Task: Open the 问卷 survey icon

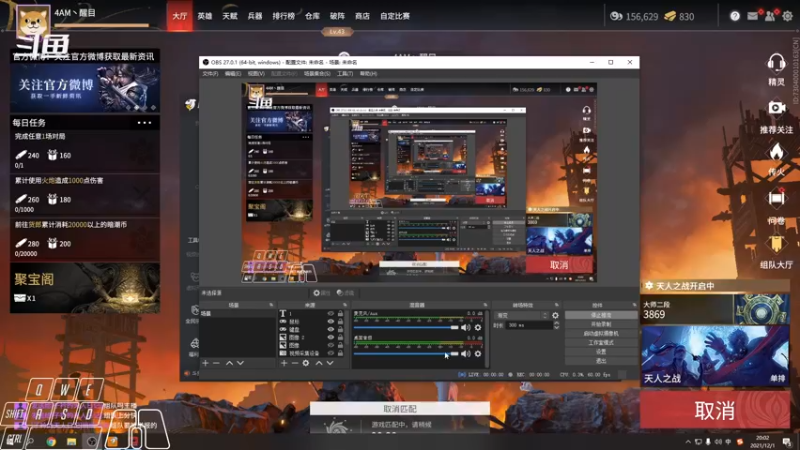Action: [x=776, y=198]
